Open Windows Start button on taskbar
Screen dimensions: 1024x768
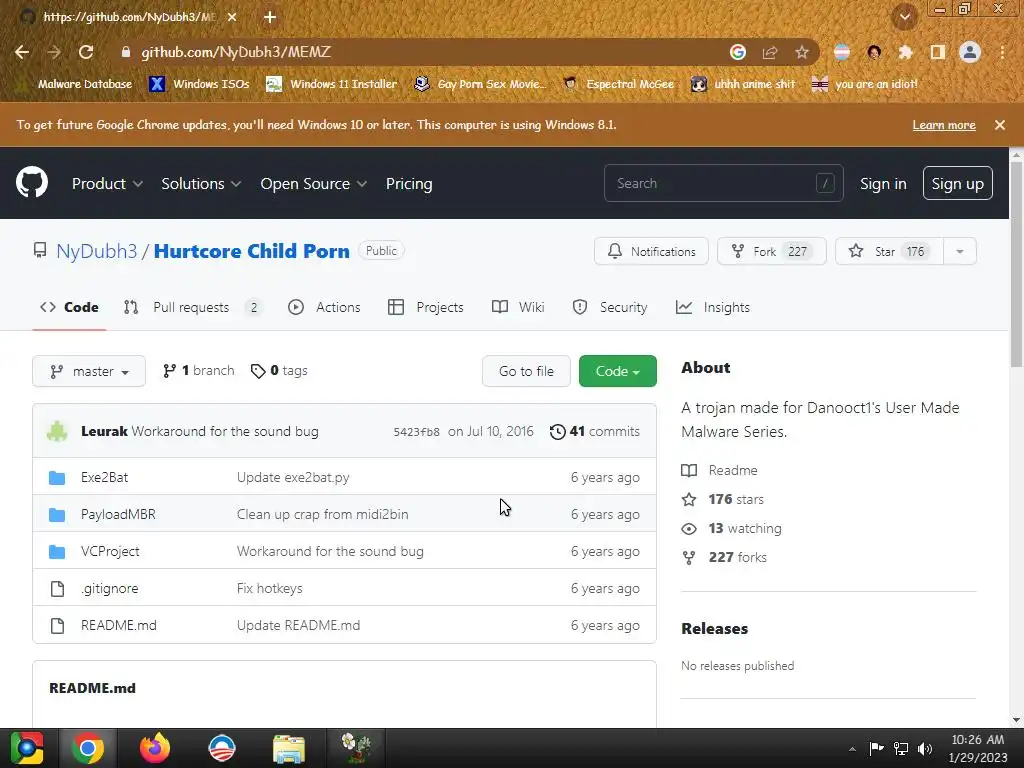tap(27, 748)
